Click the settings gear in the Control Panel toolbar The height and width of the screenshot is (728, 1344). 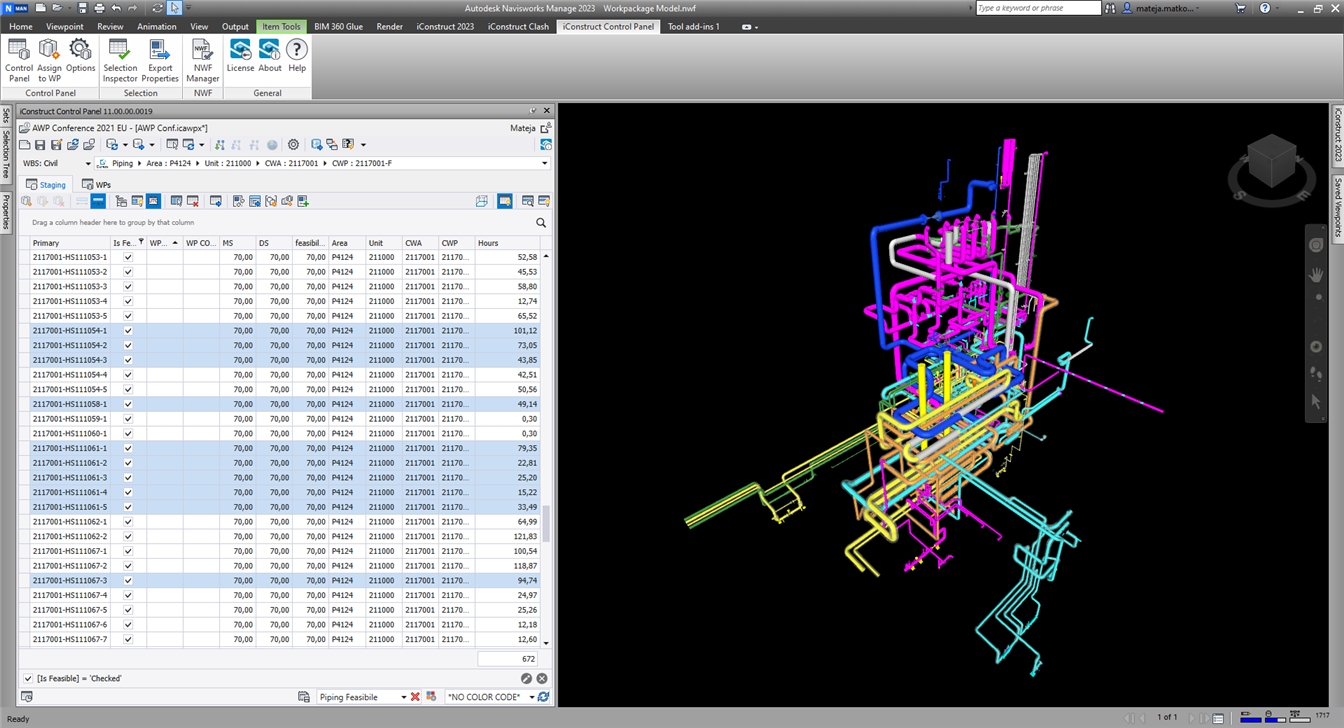293,145
